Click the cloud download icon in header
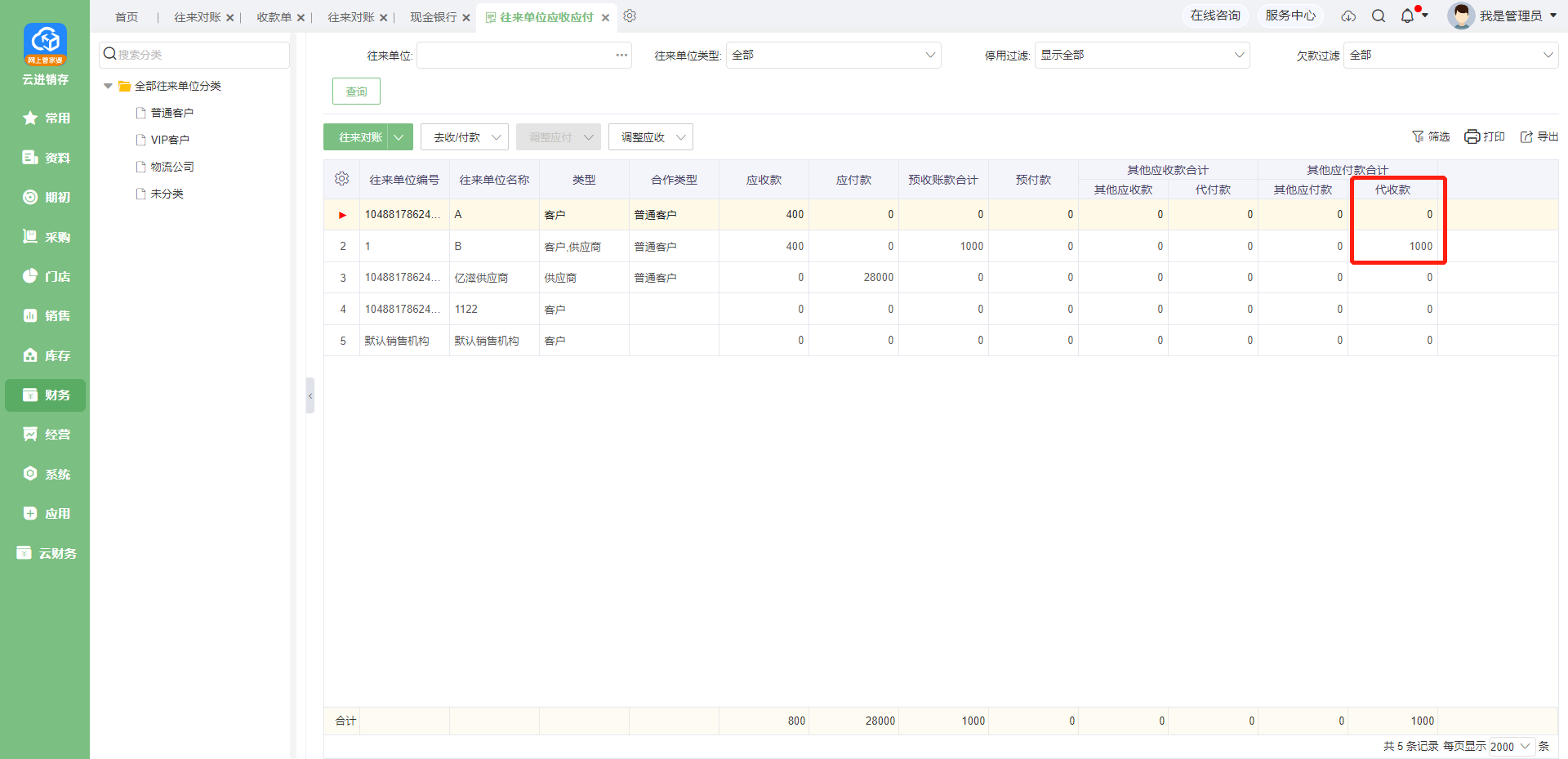The image size is (1568, 759). pyautogui.click(x=1348, y=16)
